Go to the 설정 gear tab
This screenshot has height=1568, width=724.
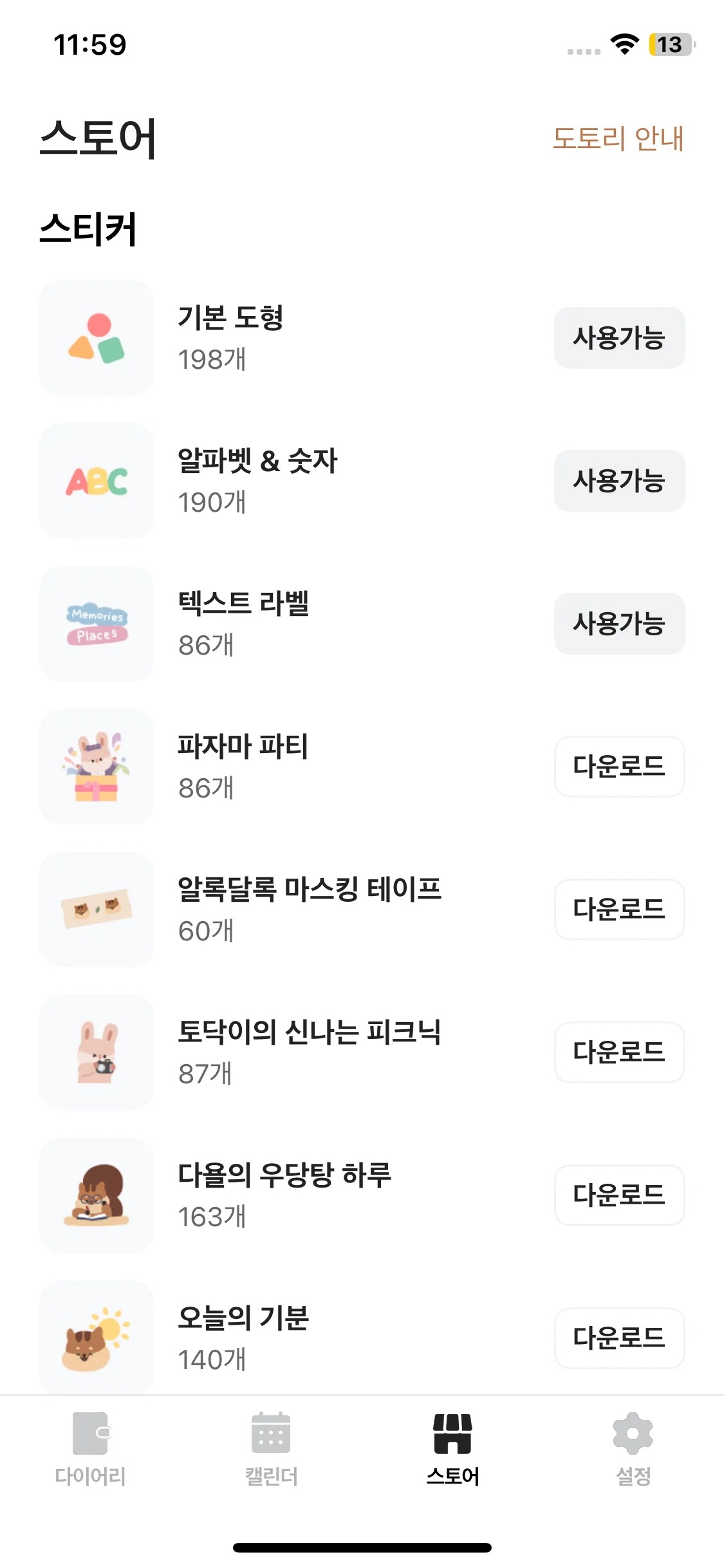click(x=633, y=1448)
